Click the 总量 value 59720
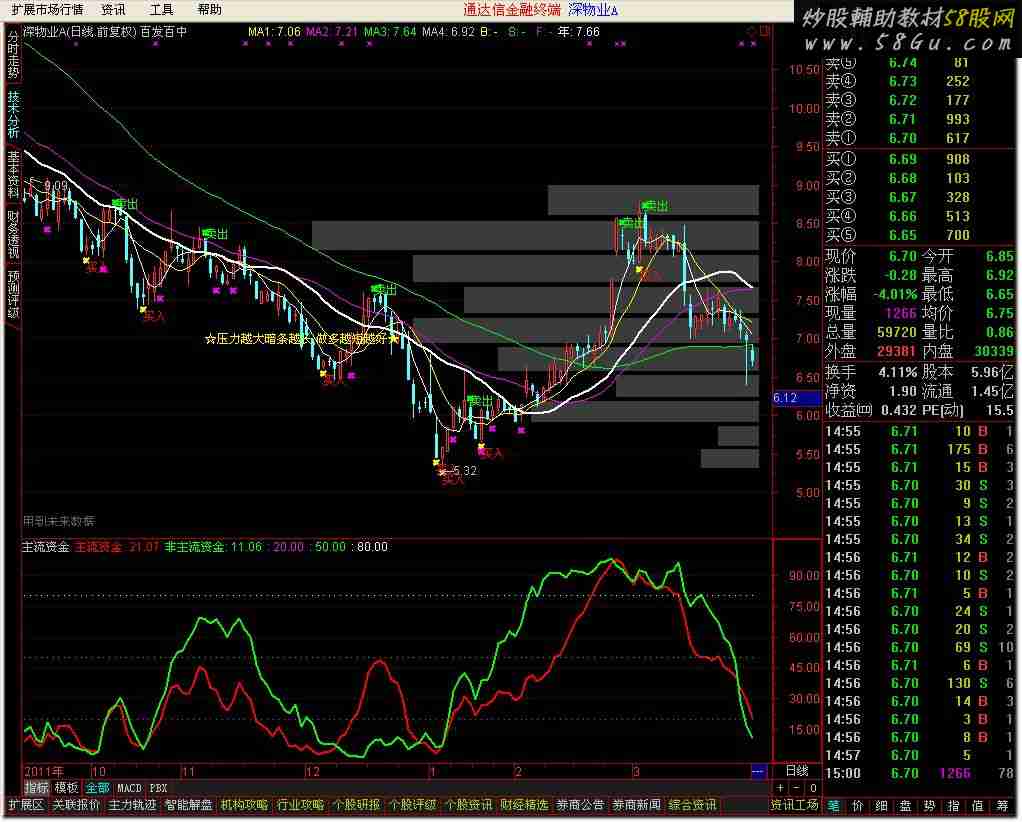This screenshot has height=822, width=1022. pyautogui.click(x=896, y=332)
